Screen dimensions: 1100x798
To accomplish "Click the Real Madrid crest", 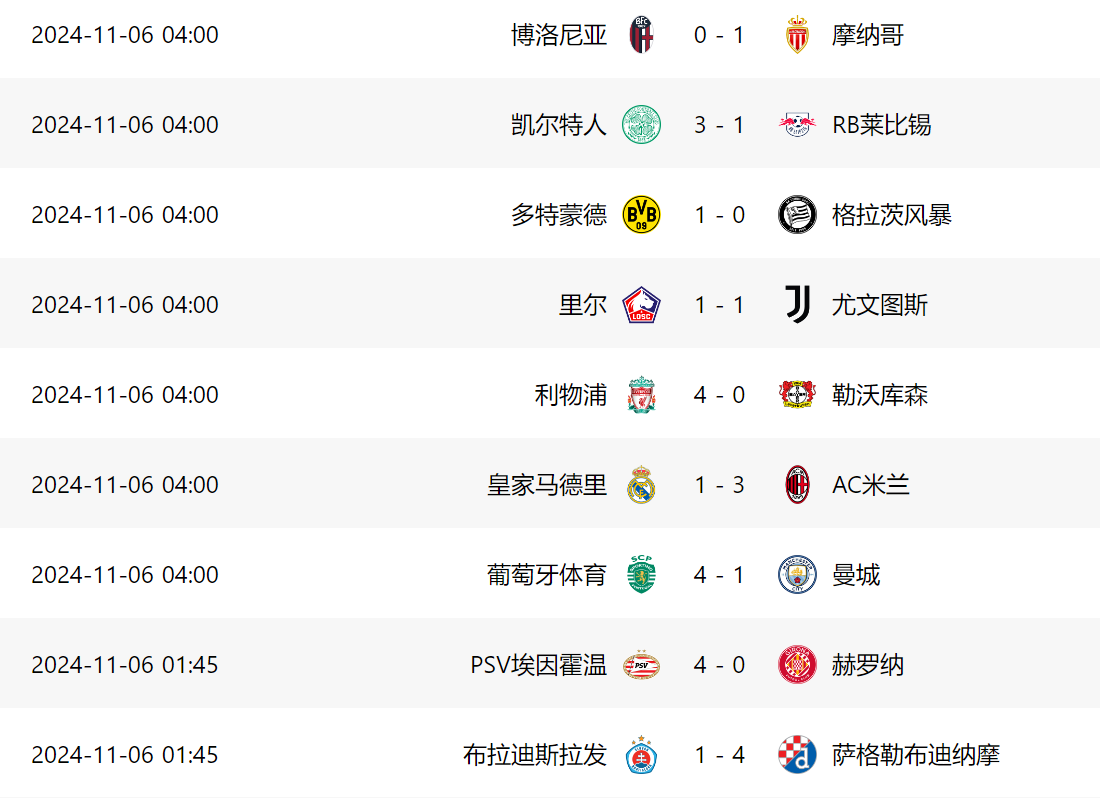I will pos(641,485).
